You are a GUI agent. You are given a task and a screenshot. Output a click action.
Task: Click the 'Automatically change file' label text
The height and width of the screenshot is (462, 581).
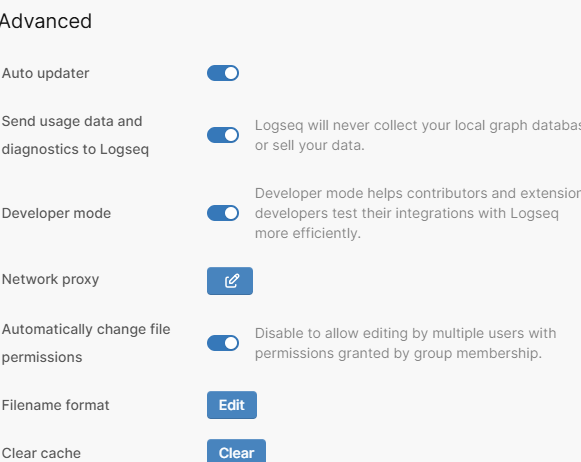coord(86,329)
